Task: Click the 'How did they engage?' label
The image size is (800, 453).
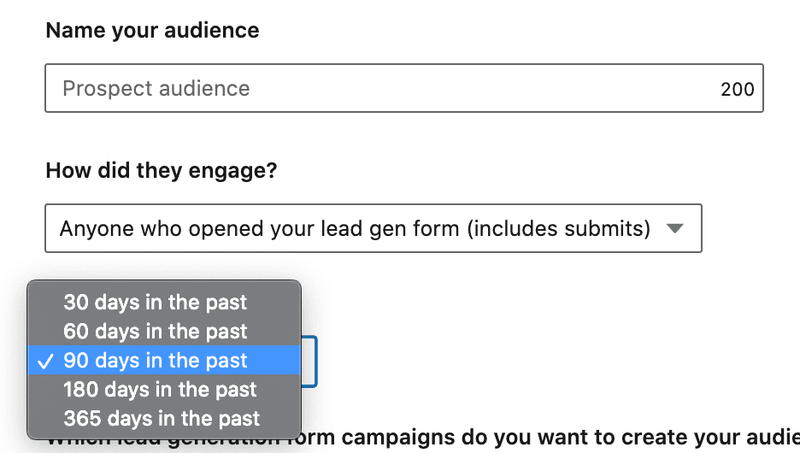Action: [x=160, y=170]
